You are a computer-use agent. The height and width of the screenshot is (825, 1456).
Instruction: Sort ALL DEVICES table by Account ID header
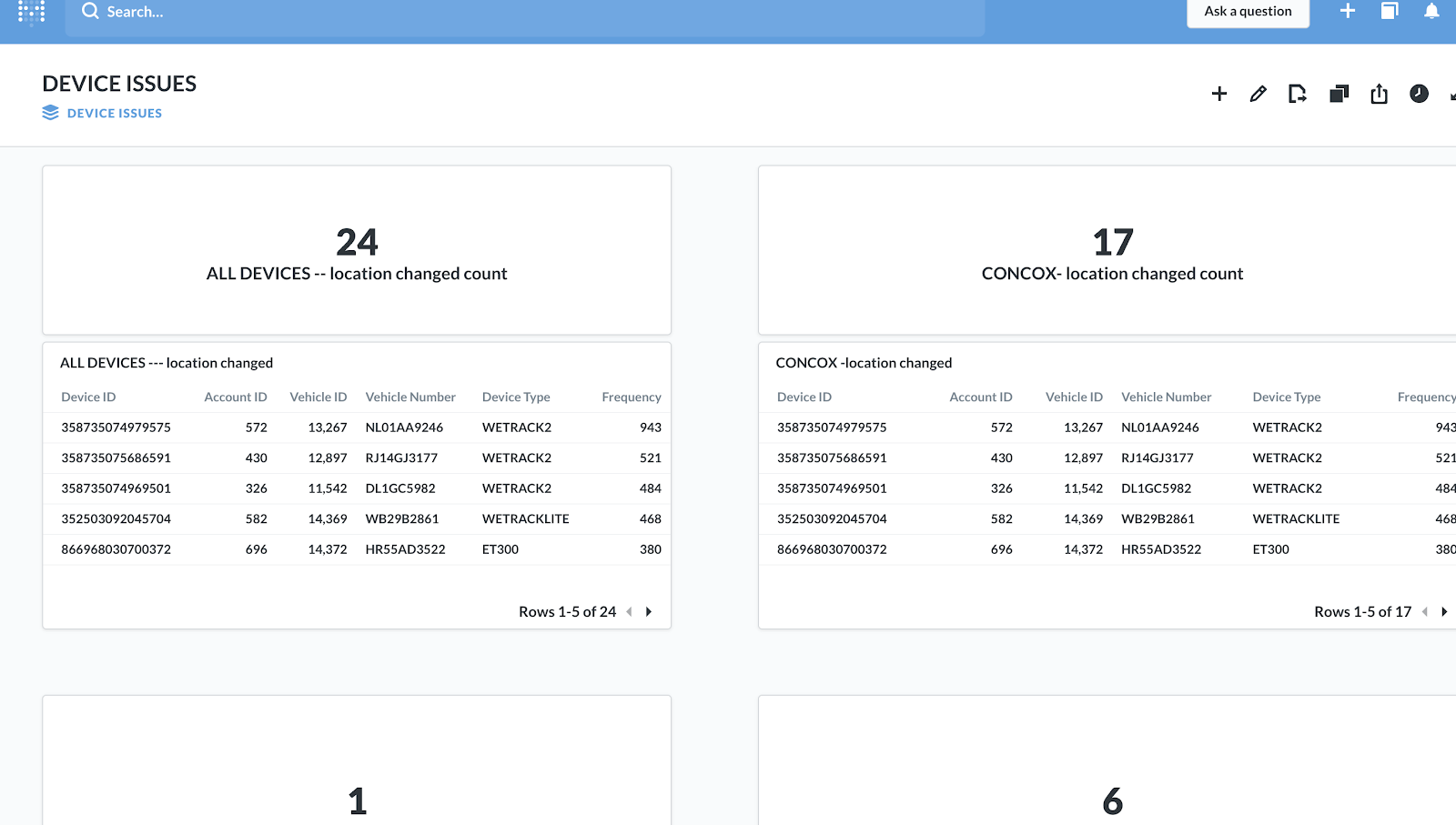click(x=236, y=397)
